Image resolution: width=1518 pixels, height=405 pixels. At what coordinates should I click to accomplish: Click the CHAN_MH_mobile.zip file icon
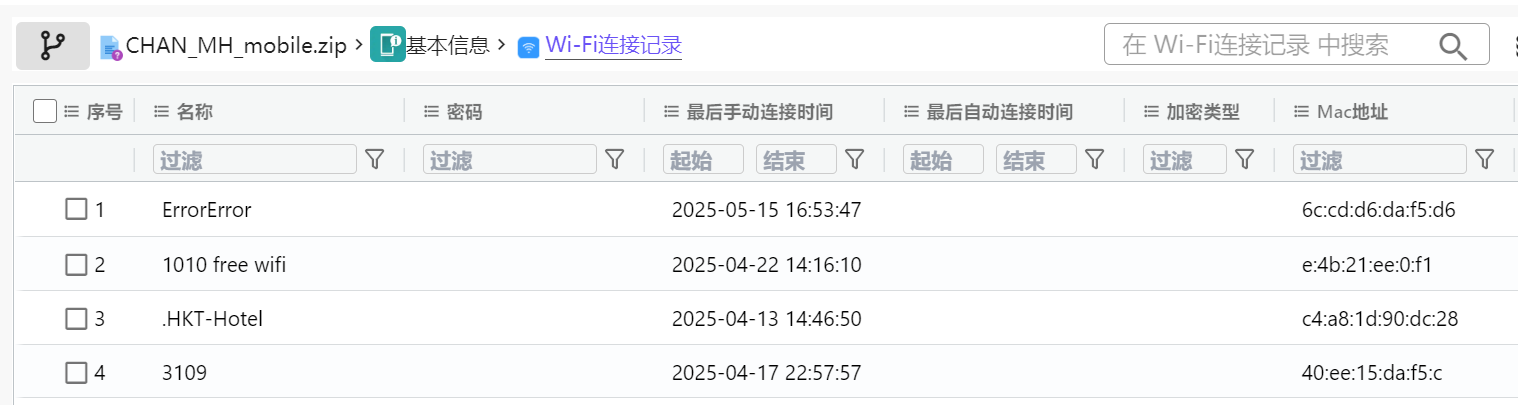(110, 47)
